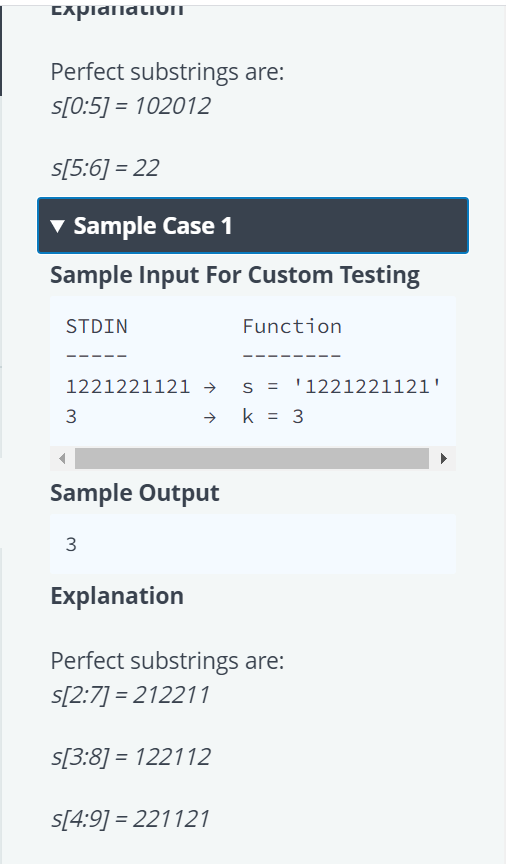The image size is (506, 864).
Task: Click the STDIN column header
Action: [96, 326]
